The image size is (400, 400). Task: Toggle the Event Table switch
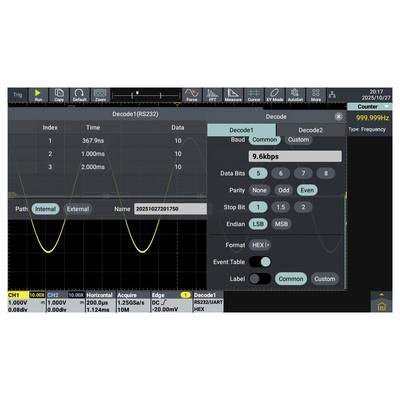260,262
